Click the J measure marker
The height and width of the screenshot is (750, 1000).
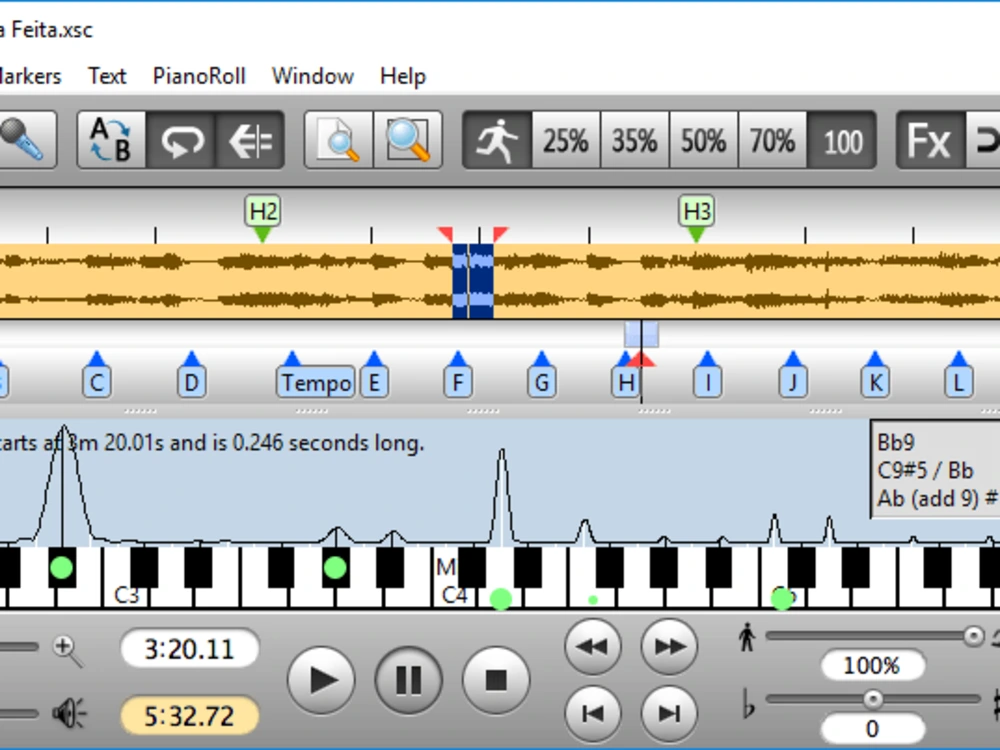tap(793, 383)
